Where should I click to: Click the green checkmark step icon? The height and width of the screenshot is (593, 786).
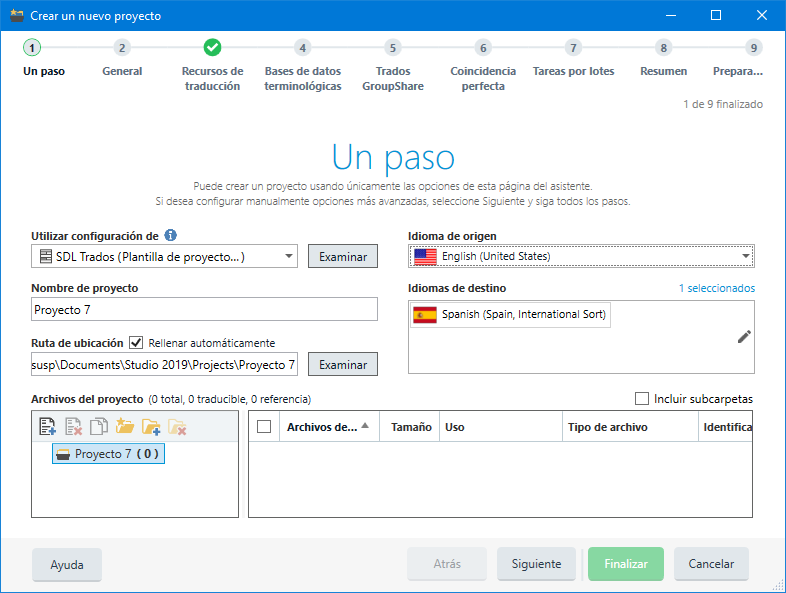pos(213,48)
